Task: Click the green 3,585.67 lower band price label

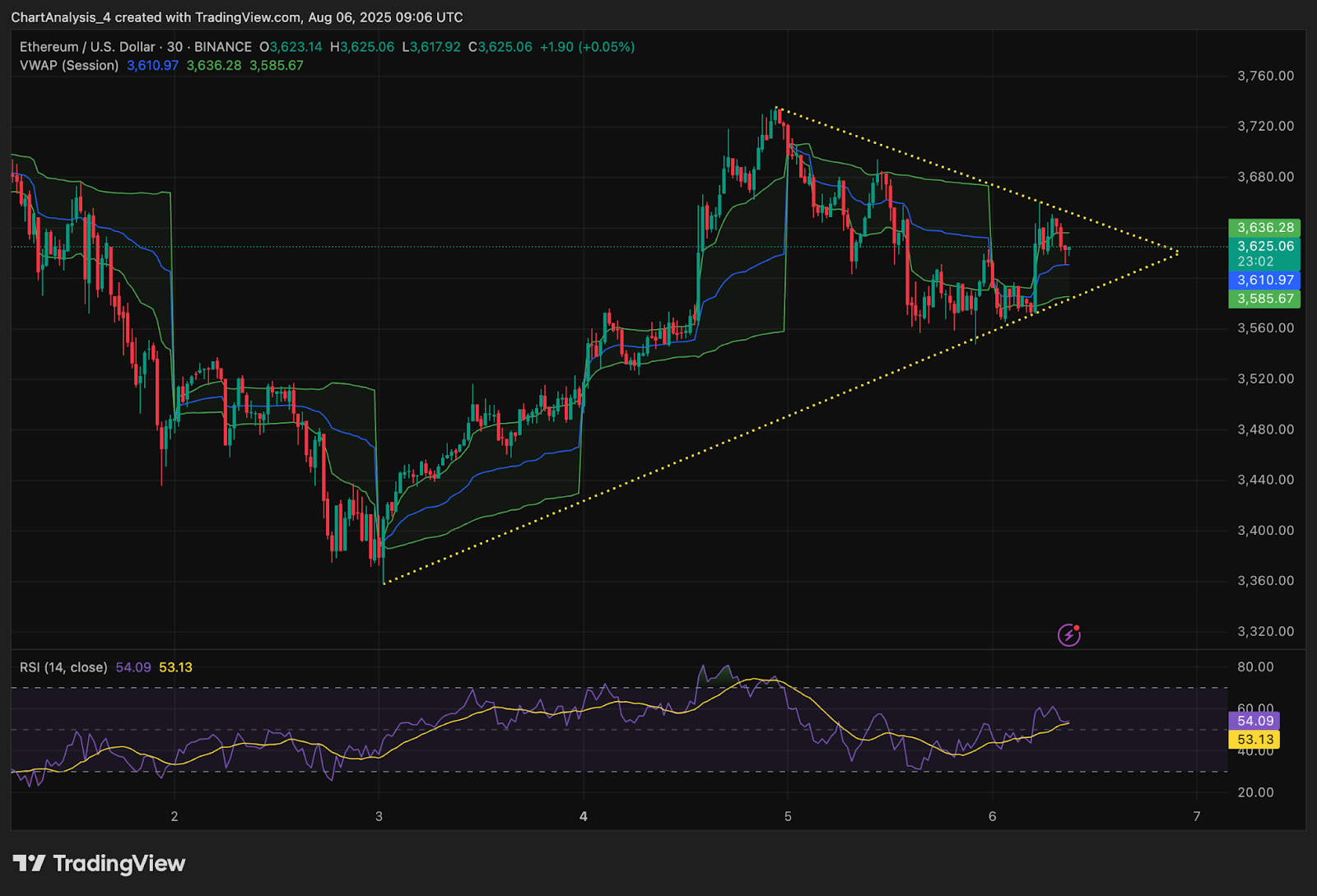Action: click(x=1264, y=299)
